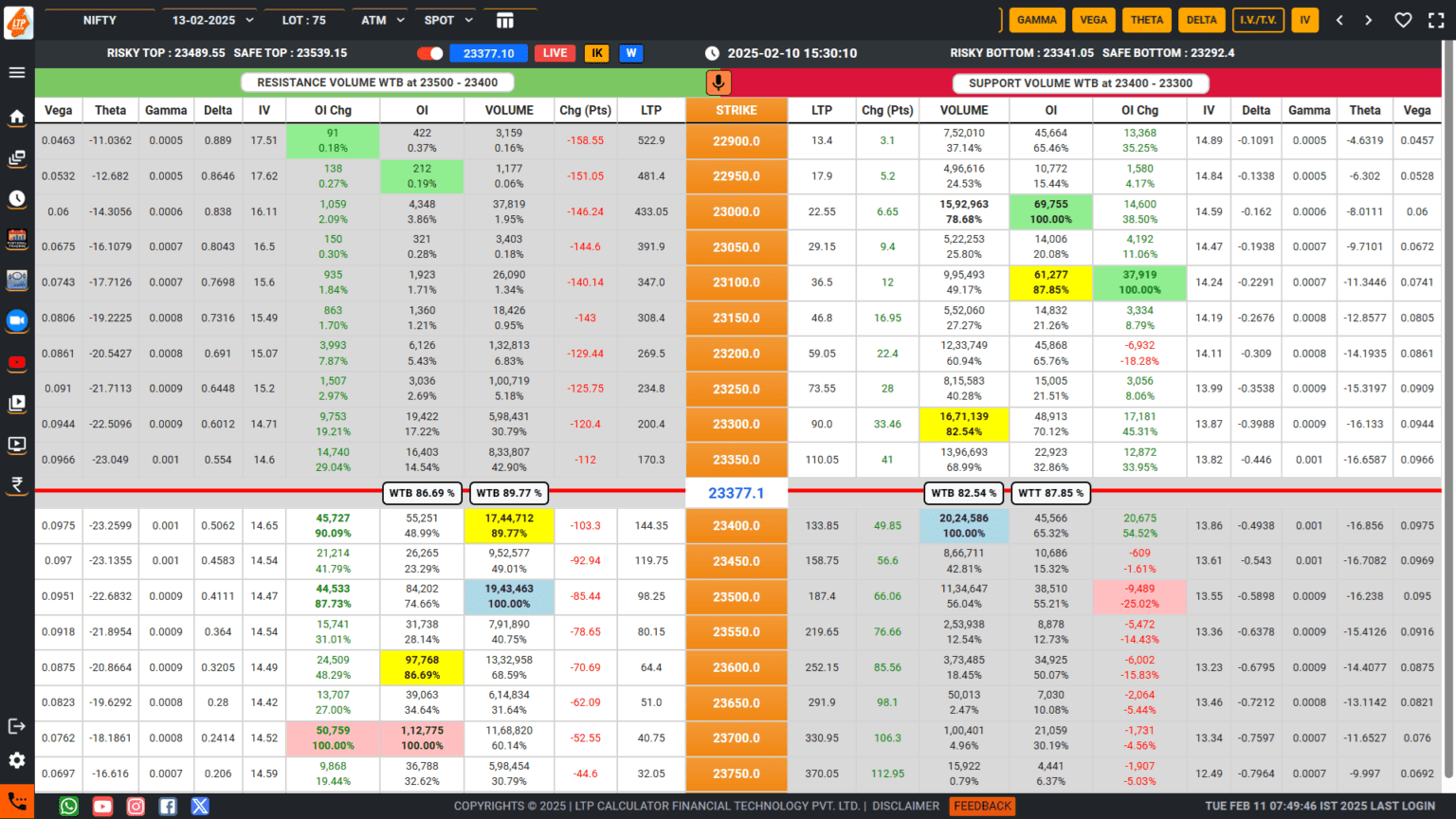The width and height of the screenshot is (1456, 819).
Task: Enter fullscreen using the expand icon
Action: click(x=1435, y=19)
